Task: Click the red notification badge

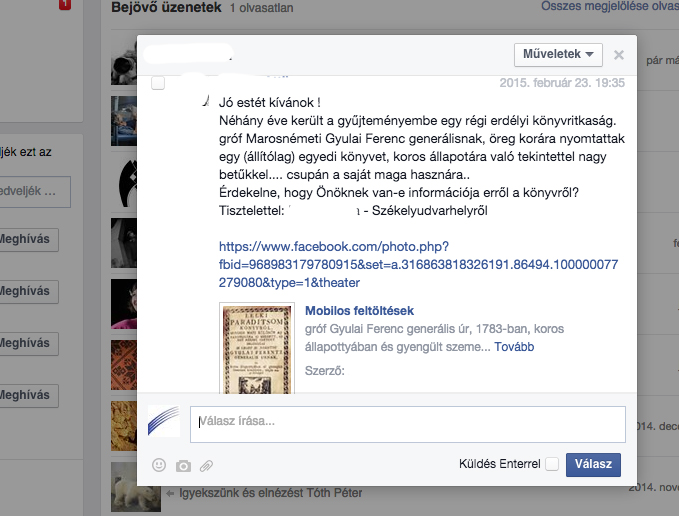Action: [x=65, y=5]
